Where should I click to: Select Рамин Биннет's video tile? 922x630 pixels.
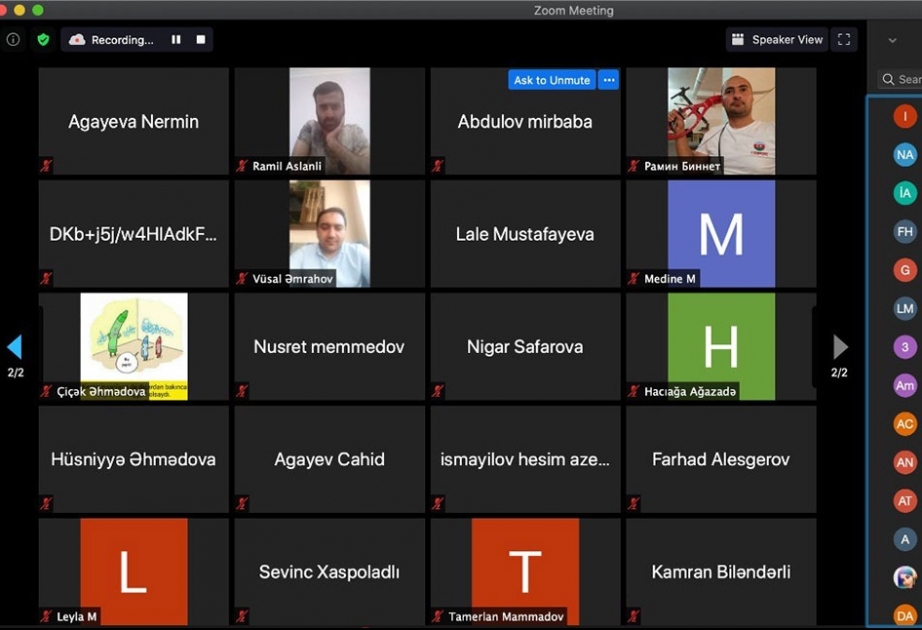click(x=721, y=121)
